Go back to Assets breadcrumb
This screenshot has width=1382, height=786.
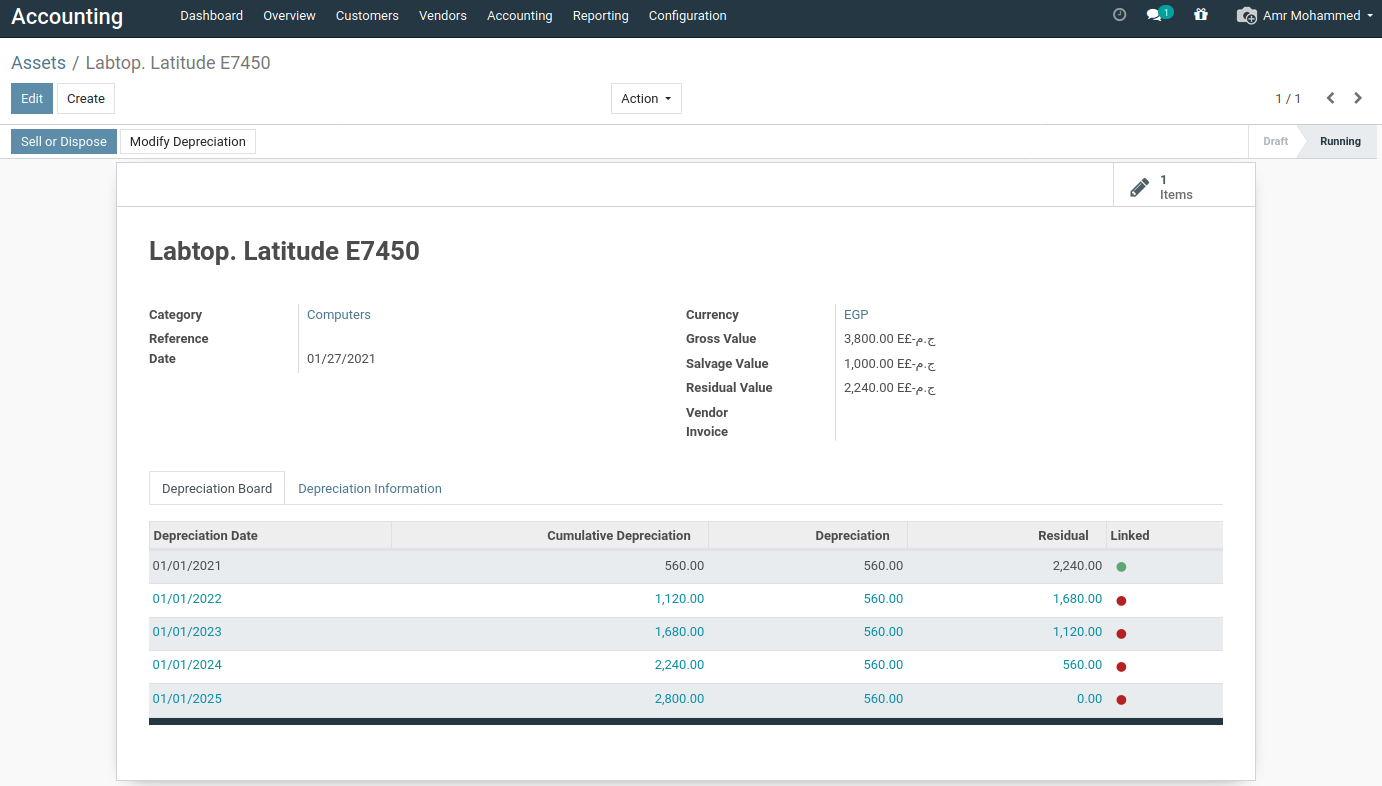pyautogui.click(x=38, y=63)
